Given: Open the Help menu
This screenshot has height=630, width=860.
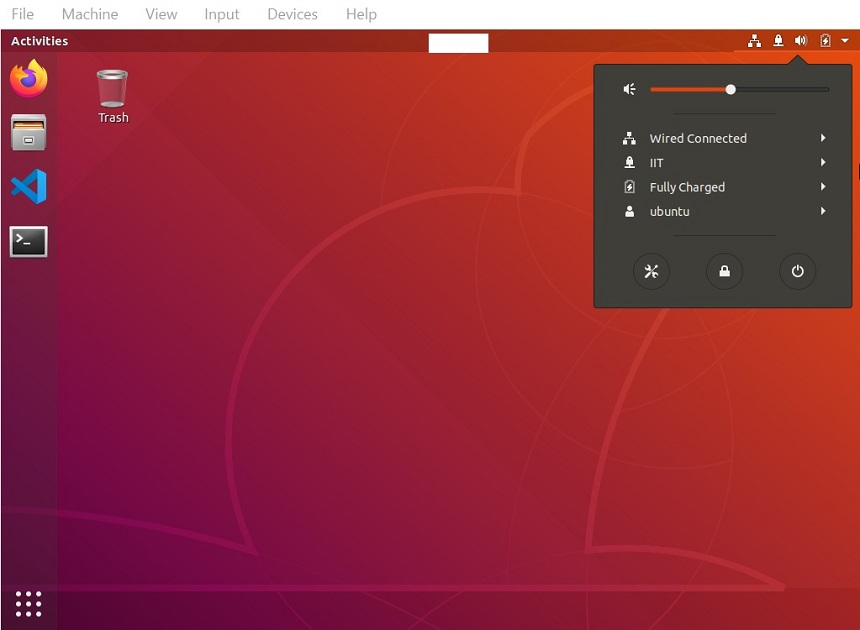Looking at the screenshot, I should 361,14.
